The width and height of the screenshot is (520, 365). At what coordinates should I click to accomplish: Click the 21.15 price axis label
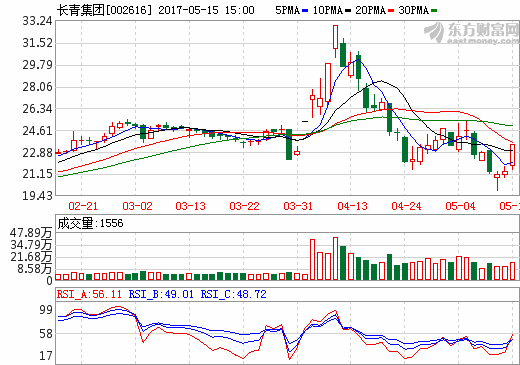[x=37, y=174]
